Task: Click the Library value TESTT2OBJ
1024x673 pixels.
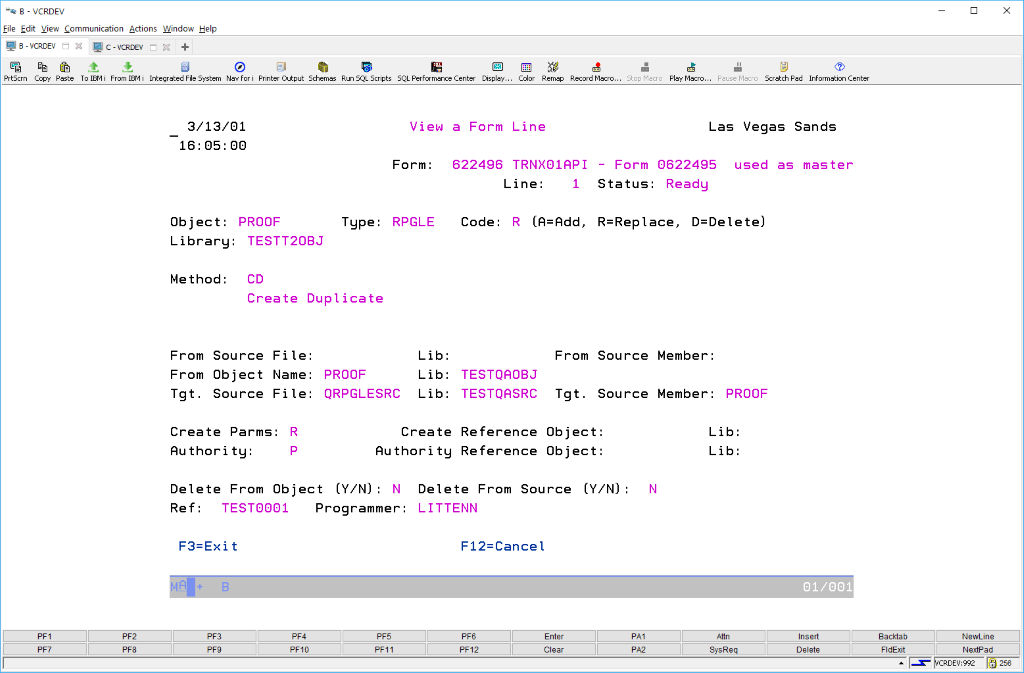Action: (285, 241)
